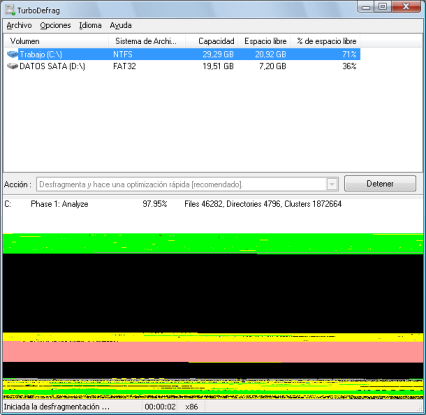The width and height of the screenshot is (426, 415).
Task: Click the 20,92 GB free space cell
Action: (270, 54)
